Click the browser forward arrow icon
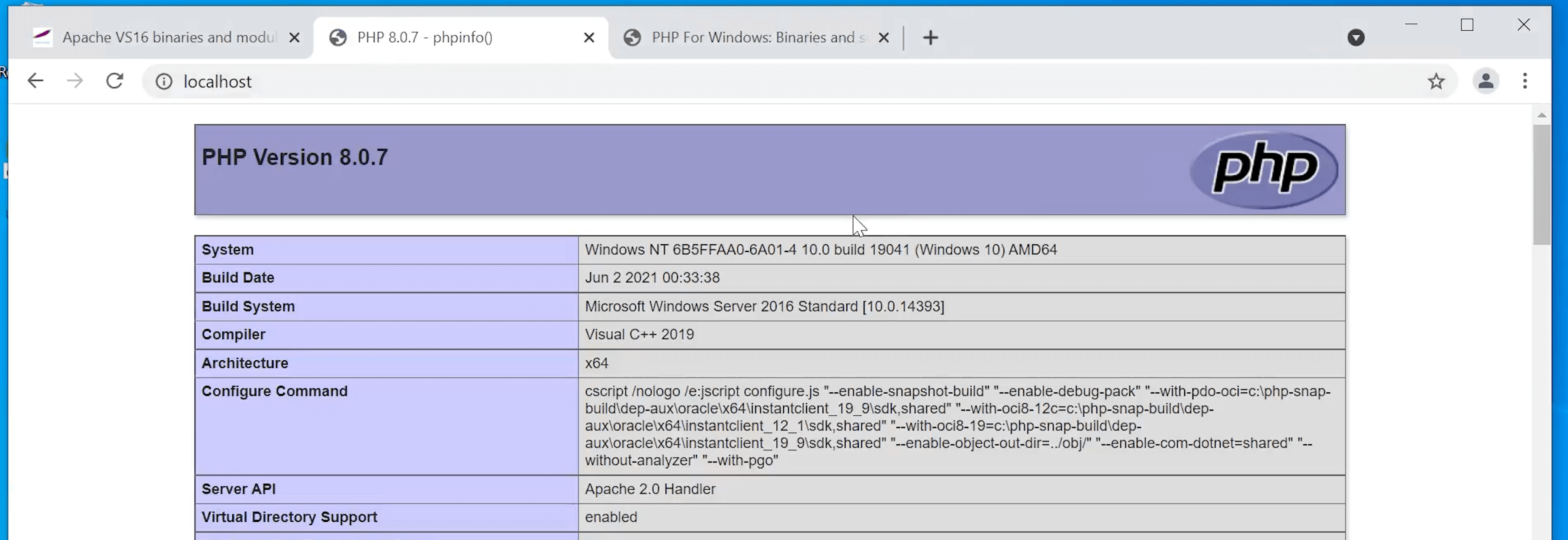The width and height of the screenshot is (1568, 540). [x=75, y=81]
